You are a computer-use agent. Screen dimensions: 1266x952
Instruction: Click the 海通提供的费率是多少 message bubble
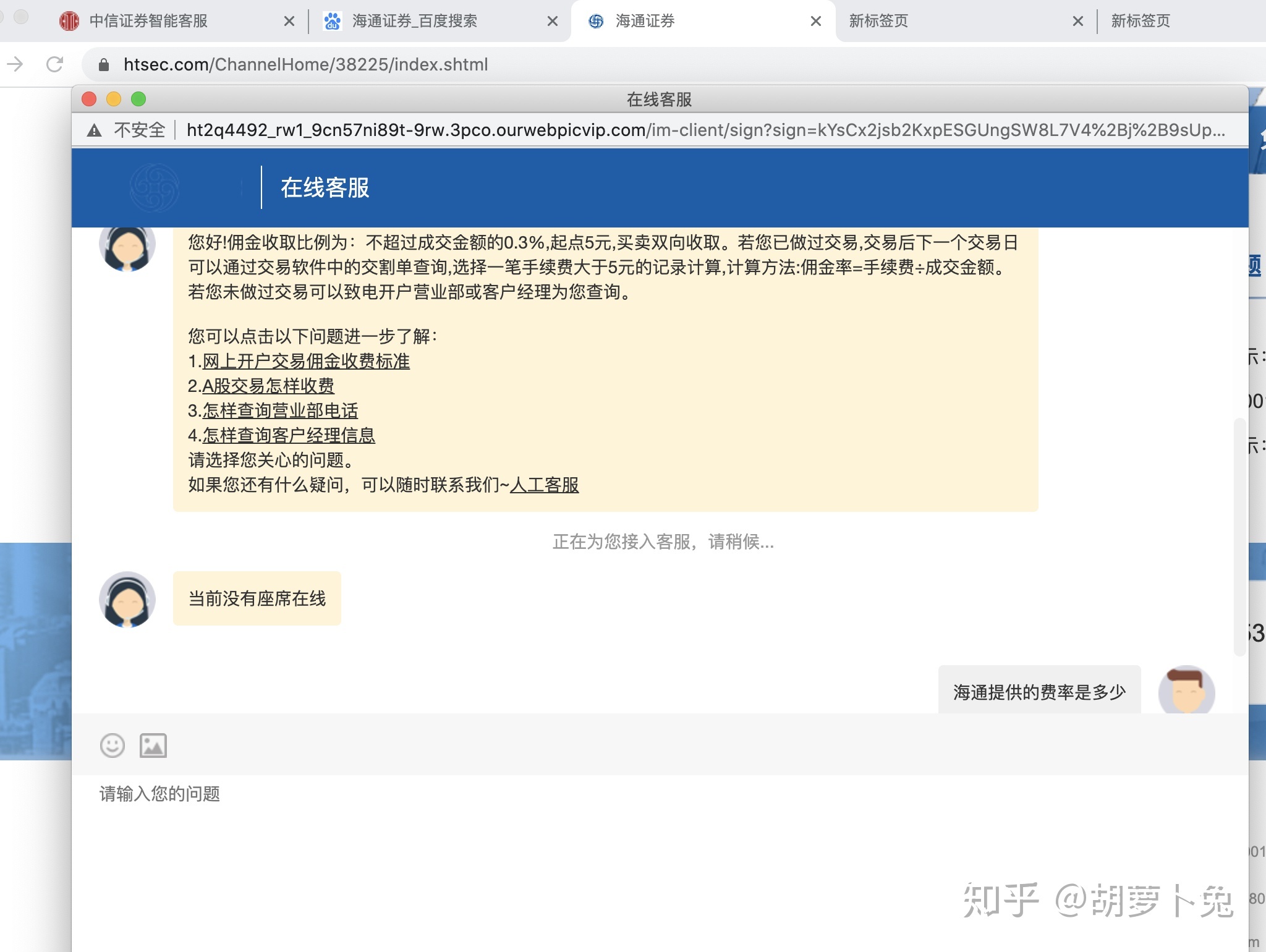(x=1039, y=690)
